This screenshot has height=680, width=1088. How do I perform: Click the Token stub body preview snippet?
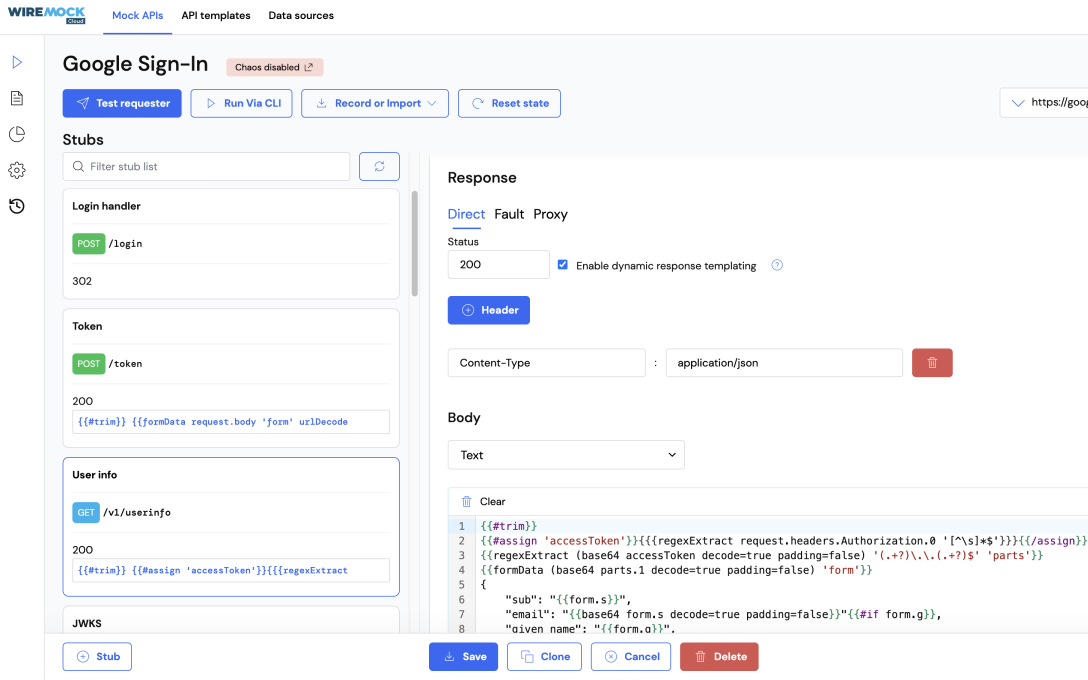pyautogui.click(x=231, y=422)
